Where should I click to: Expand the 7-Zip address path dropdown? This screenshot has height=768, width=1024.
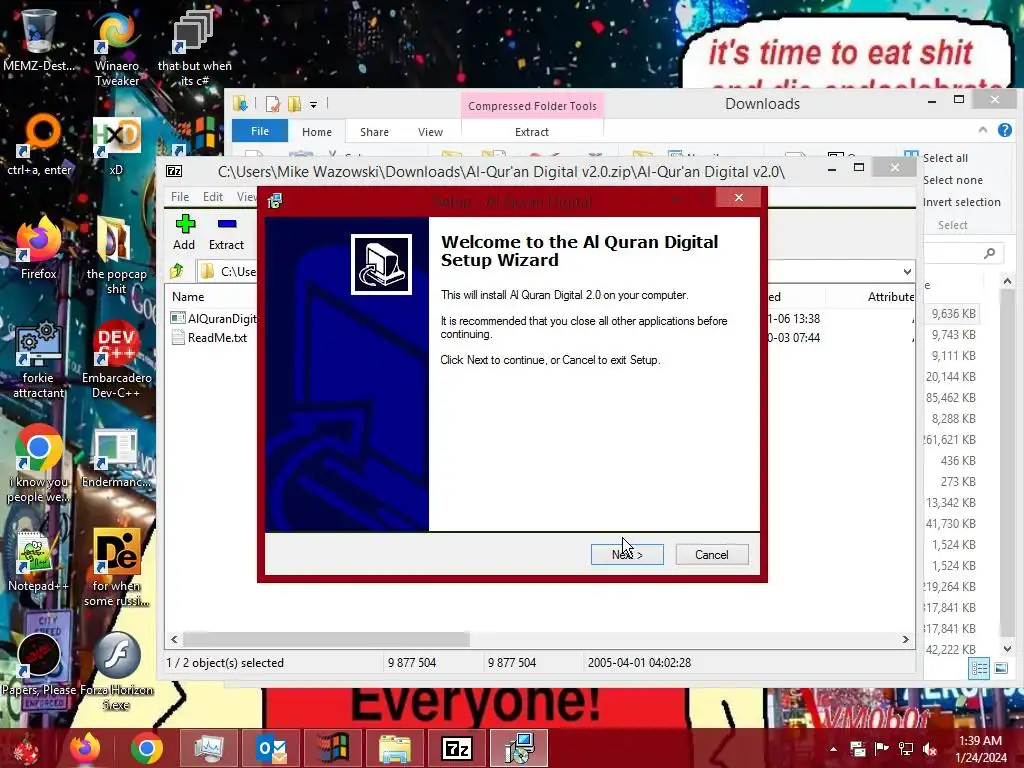coord(907,272)
